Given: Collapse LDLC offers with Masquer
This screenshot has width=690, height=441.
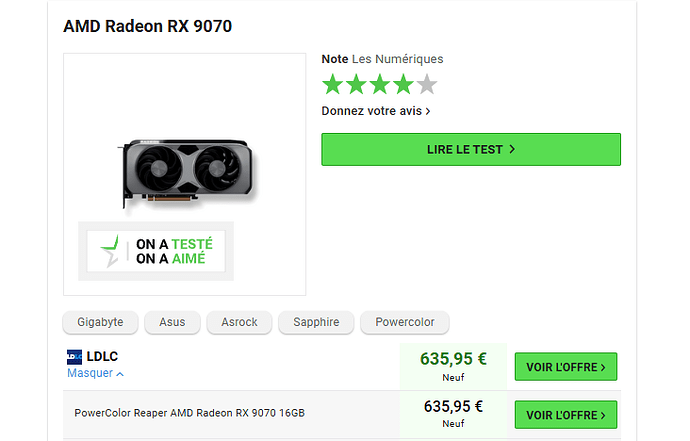Looking at the screenshot, I should tap(95, 373).
